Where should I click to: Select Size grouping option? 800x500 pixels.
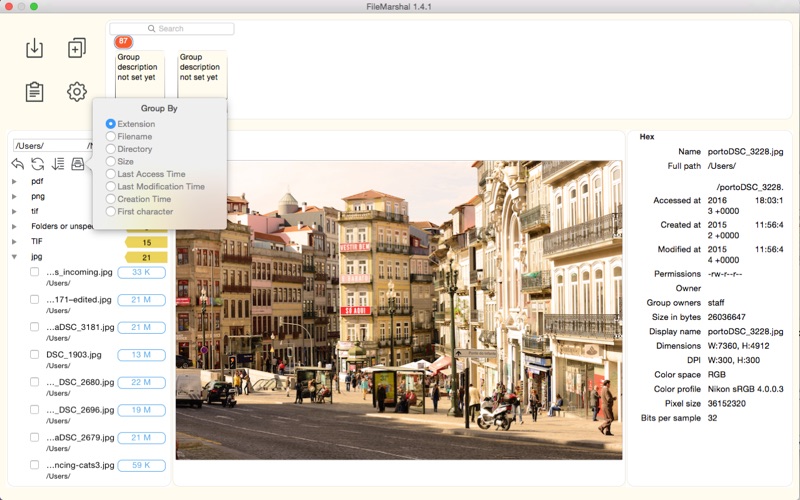click(x=111, y=161)
